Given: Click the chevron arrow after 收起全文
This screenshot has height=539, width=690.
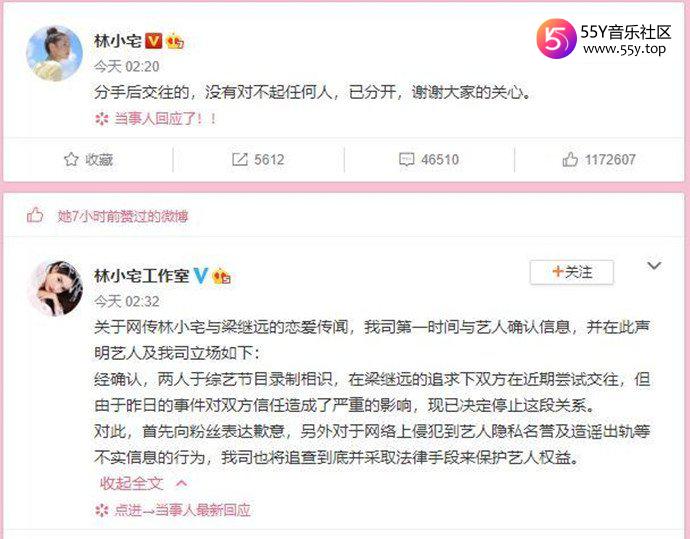Looking at the screenshot, I should (181, 484).
